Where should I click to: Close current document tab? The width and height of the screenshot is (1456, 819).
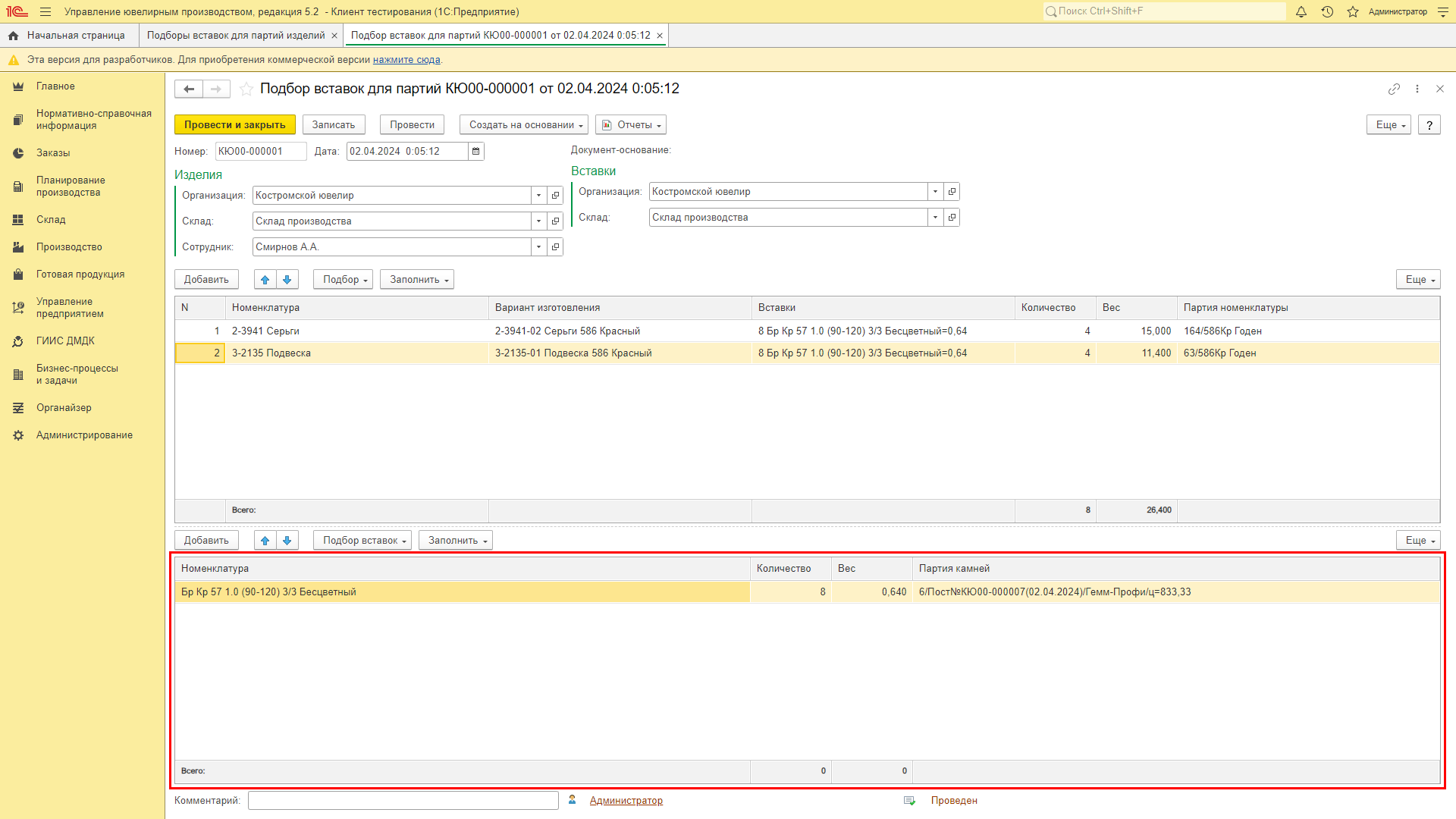tap(660, 36)
